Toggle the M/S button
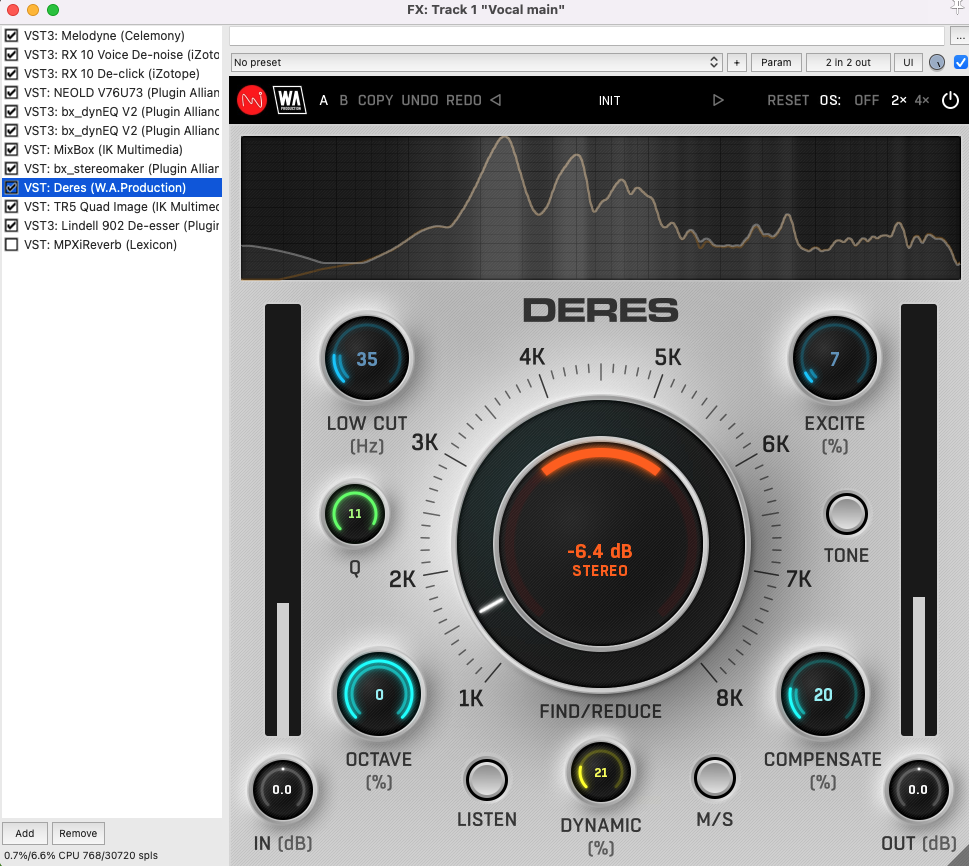Image resolution: width=969 pixels, height=866 pixels. [714, 778]
